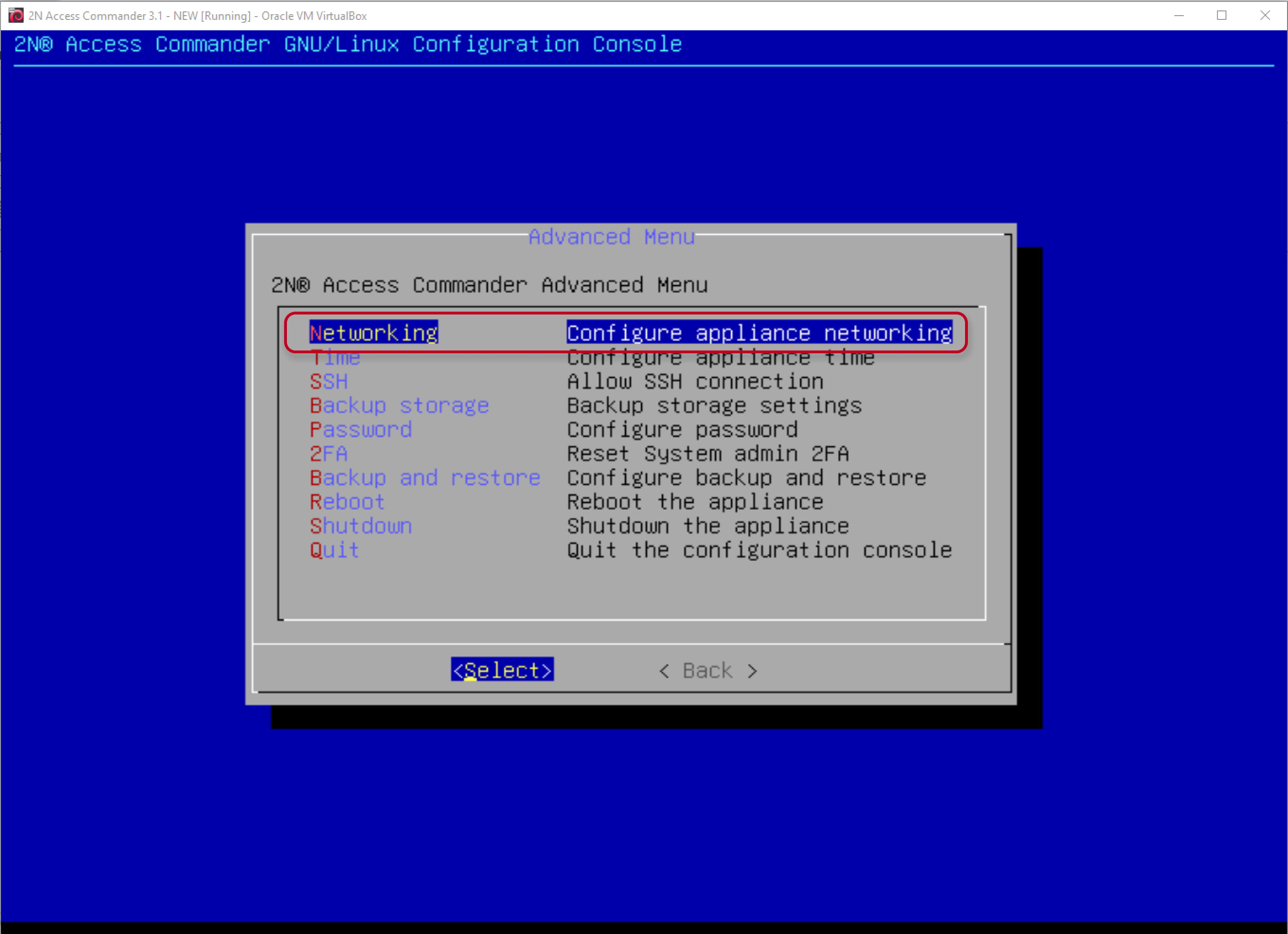
Task: Choose the Reboot menu entry
Action: click(348, 502)
